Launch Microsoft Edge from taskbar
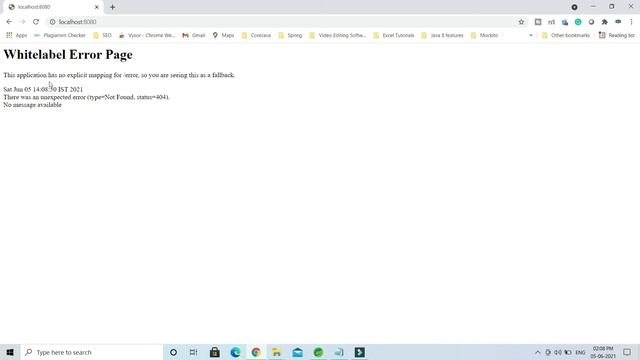 tap(236, 352)
